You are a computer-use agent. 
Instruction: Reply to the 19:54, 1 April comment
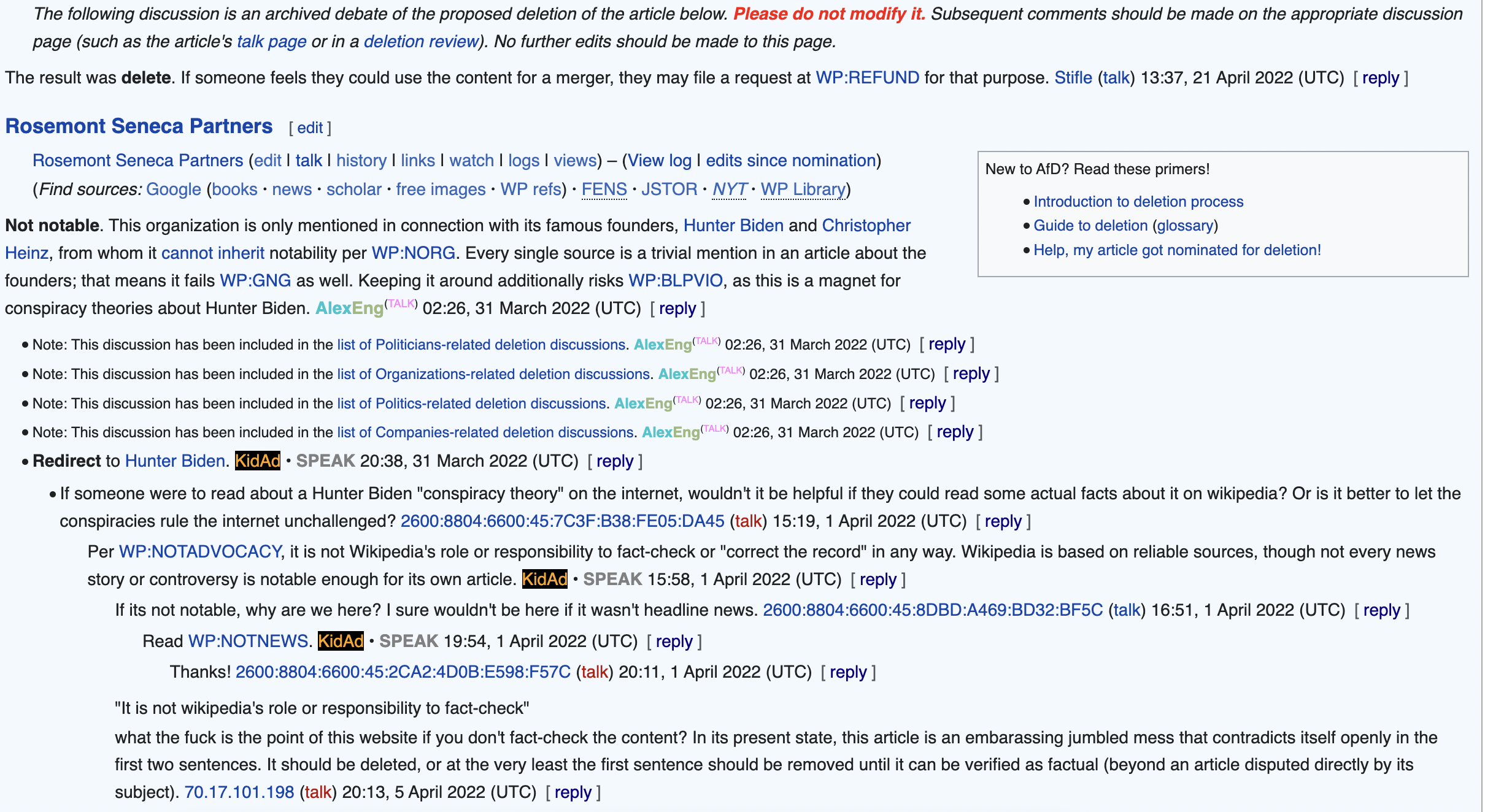click(x=674, y=642)
